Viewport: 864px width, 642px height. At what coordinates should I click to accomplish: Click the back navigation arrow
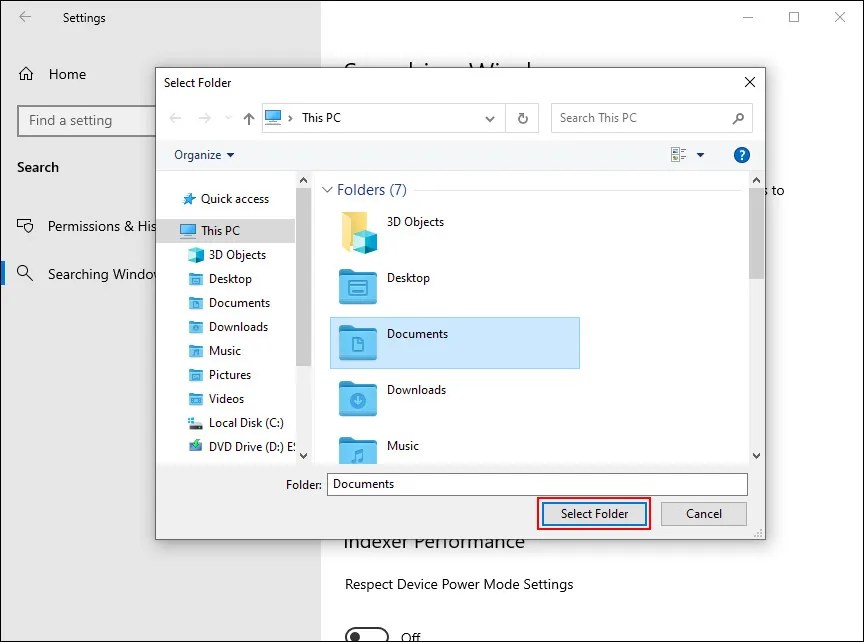[175, 118]
